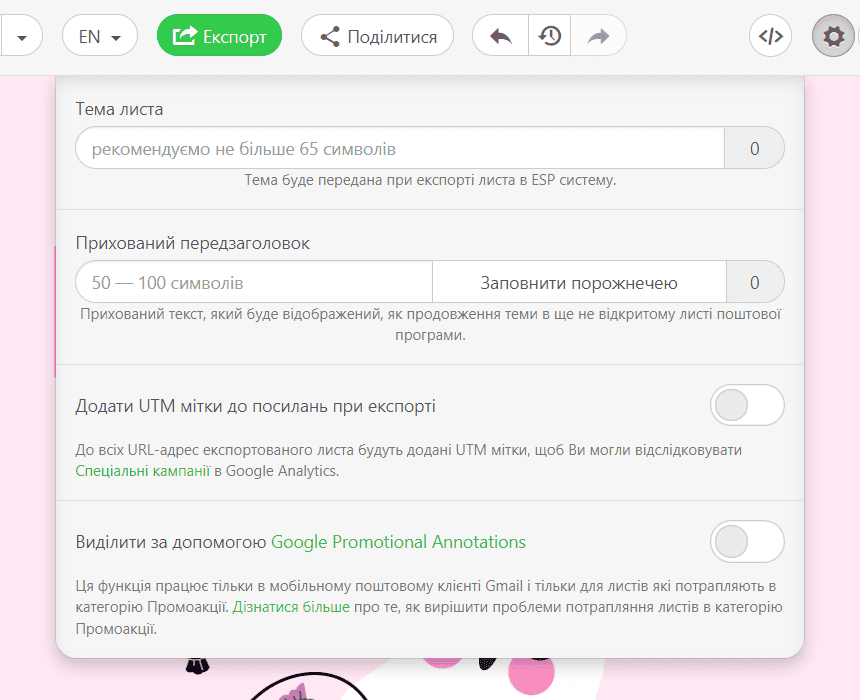
Task: Enable the UTM мітки toggle
Action: coord(746,406)
